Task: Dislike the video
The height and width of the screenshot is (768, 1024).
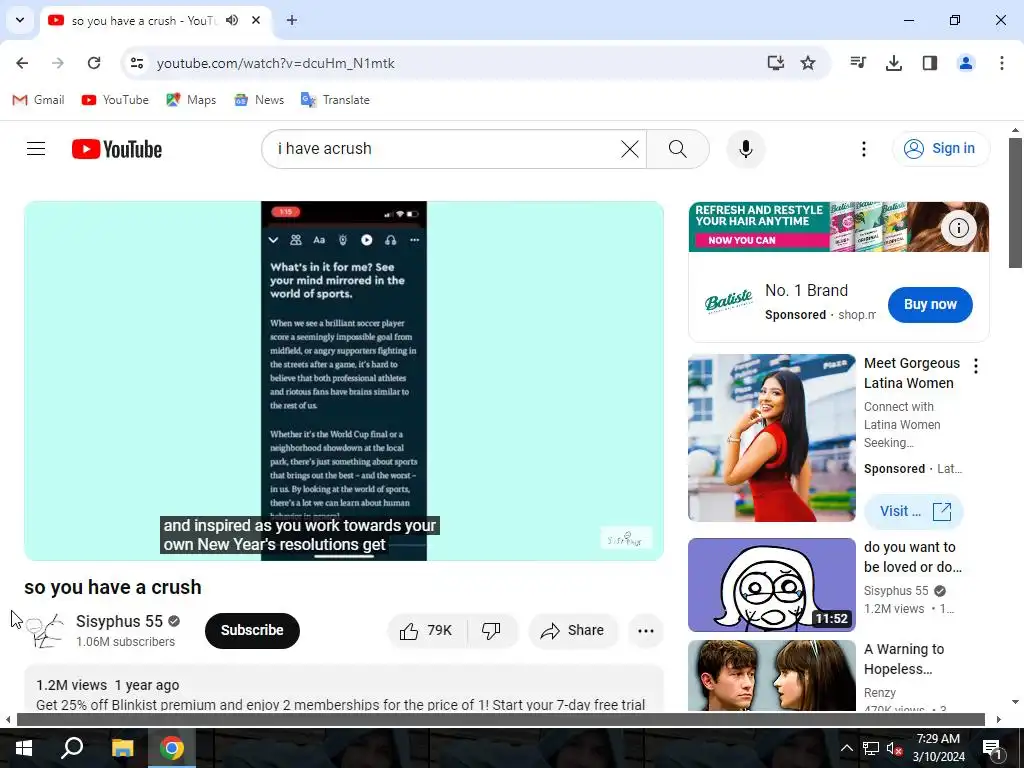Action: click(492, 630)
